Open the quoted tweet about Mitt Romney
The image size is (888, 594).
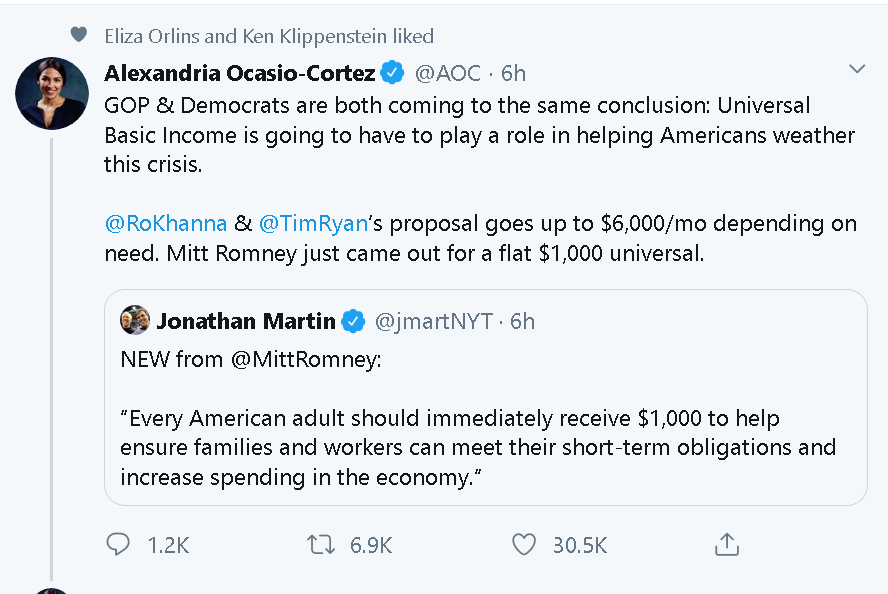(x=486, y=398)
